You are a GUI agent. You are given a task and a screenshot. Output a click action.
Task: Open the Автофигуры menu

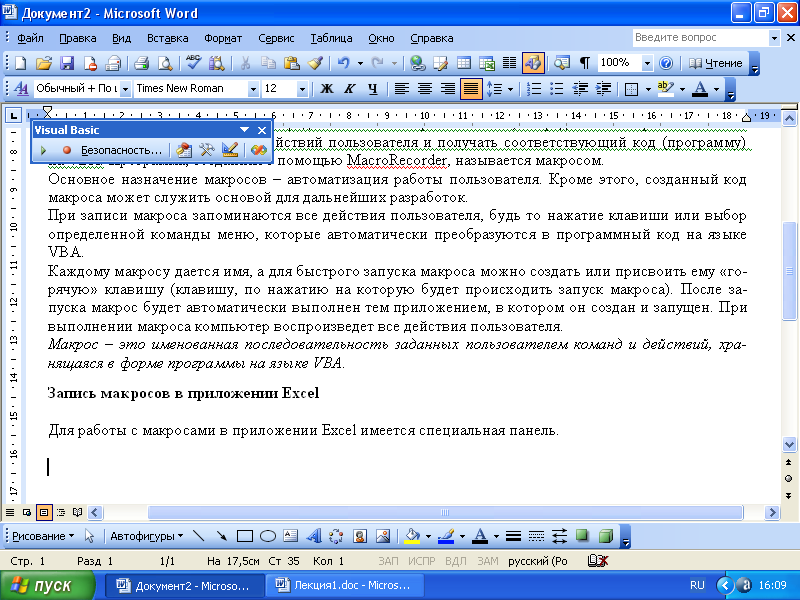146,536
